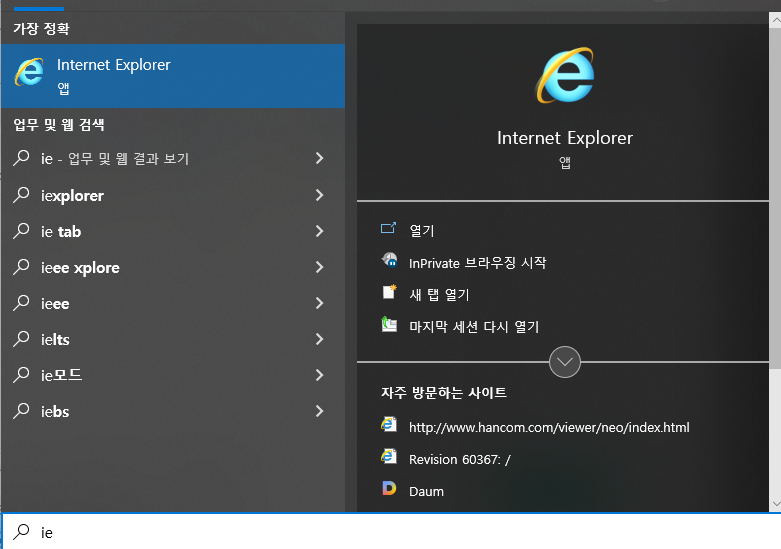This screenshot has width=781, height=549.
Task: Select the ieee suggestion text
Action: [x=55, y=304]
